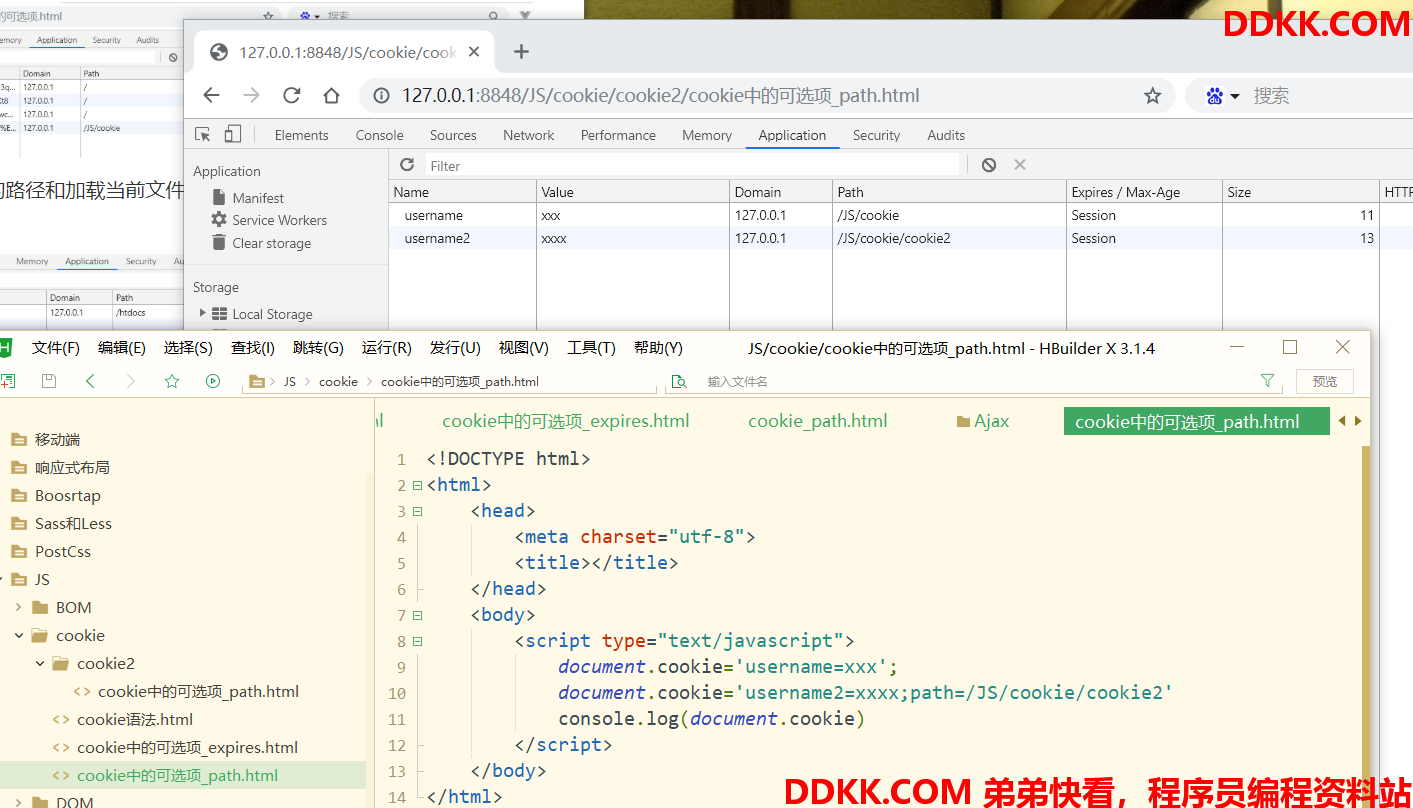Screen dimensions: 1413x808
Task: Open the 视图(V) menu
Action: 524,348
